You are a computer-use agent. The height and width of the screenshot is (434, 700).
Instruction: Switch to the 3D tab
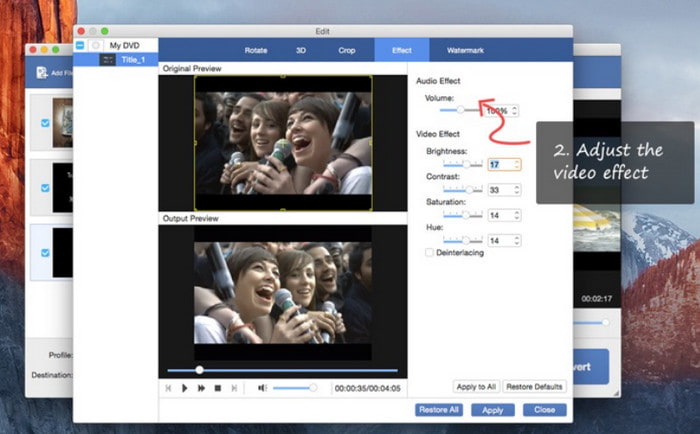point(301,50)
